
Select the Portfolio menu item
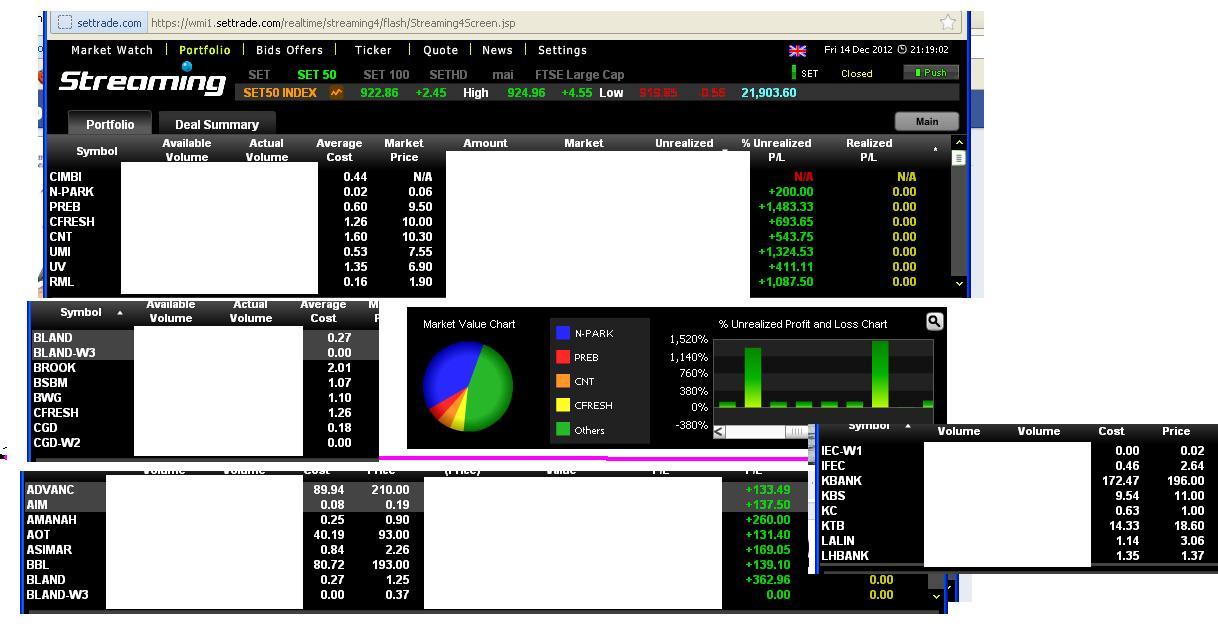204,50
